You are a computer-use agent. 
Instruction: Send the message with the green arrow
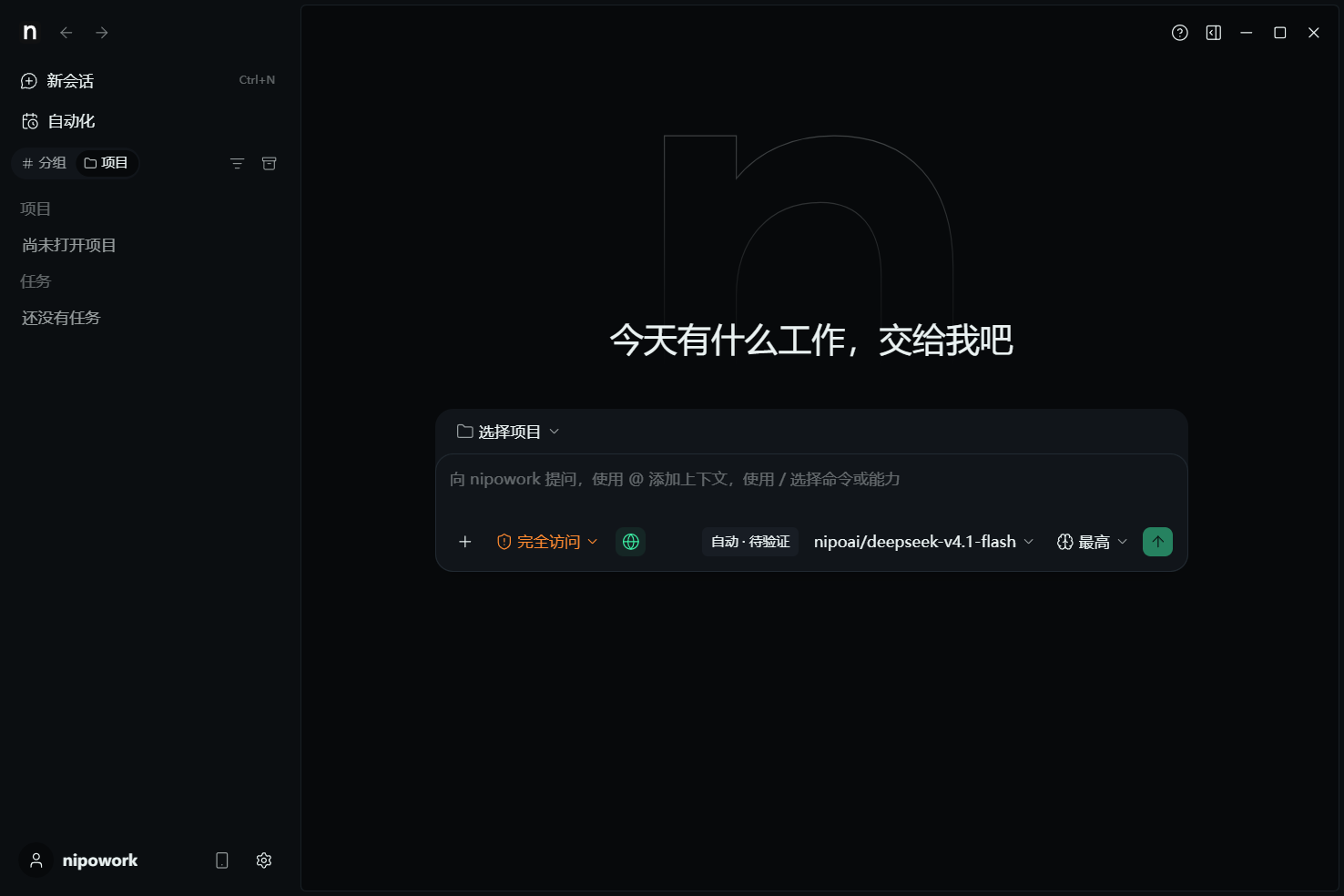(x=1158, y=542)
